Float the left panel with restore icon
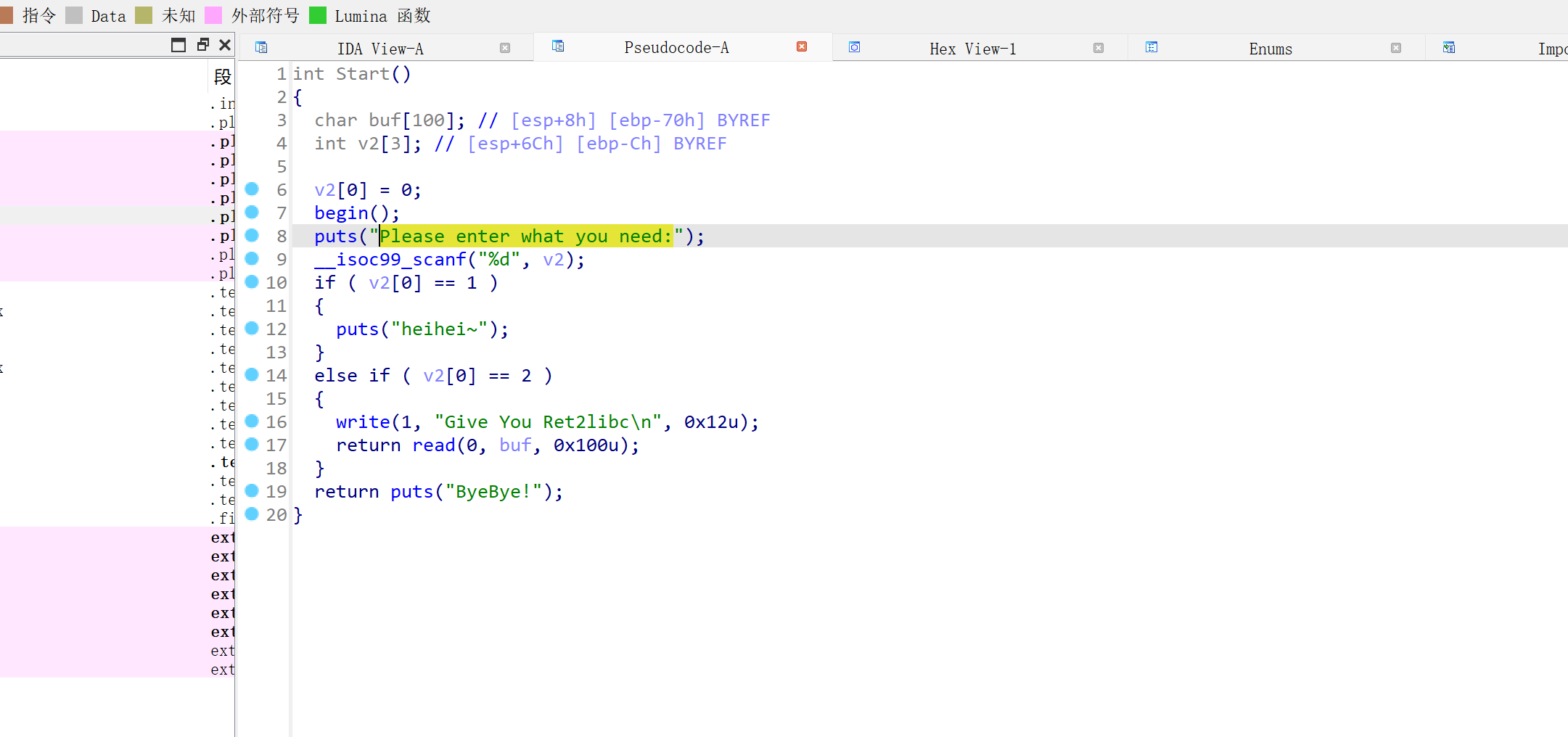 (x=203, y=45)
